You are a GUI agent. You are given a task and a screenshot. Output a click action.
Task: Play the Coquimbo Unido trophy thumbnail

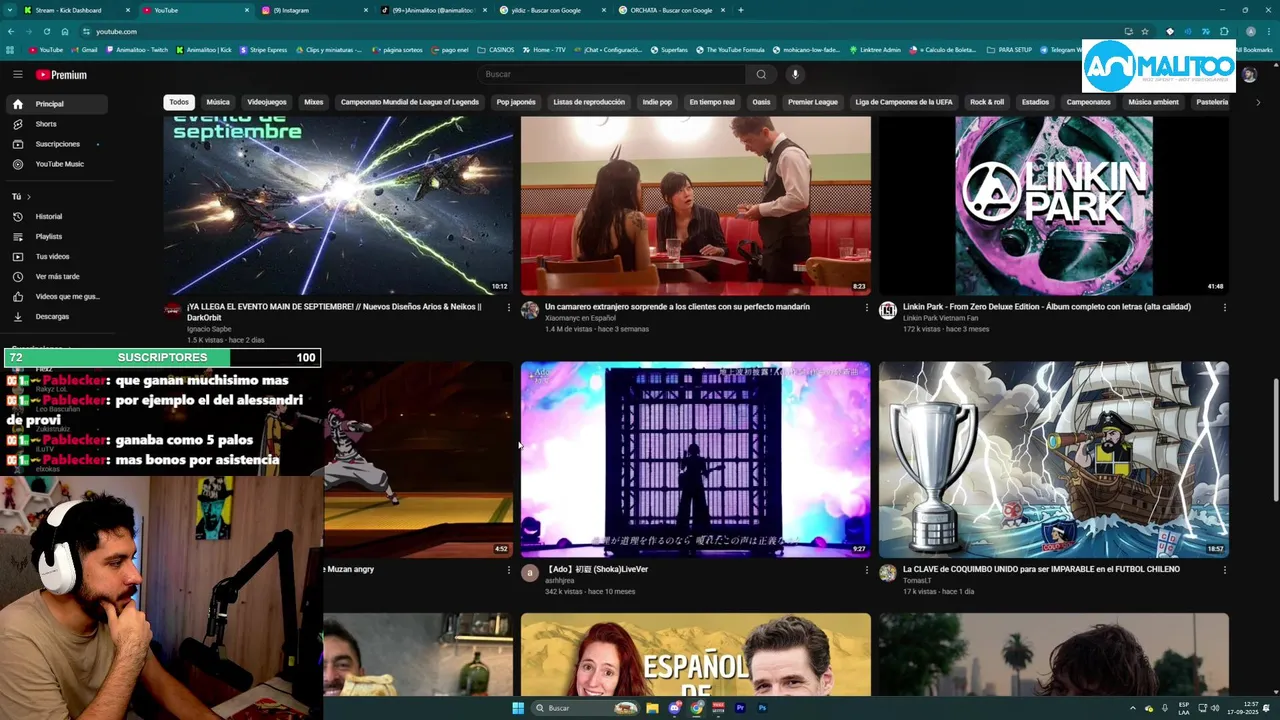coord(1054,459)
